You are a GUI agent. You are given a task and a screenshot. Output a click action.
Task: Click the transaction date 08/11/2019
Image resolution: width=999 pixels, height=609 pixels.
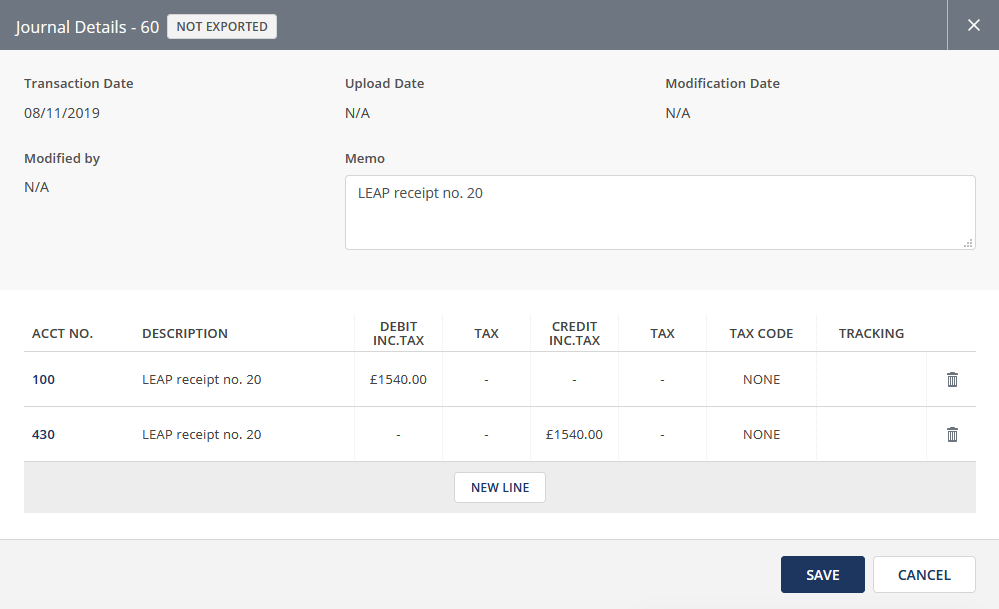tap(62, 113)
